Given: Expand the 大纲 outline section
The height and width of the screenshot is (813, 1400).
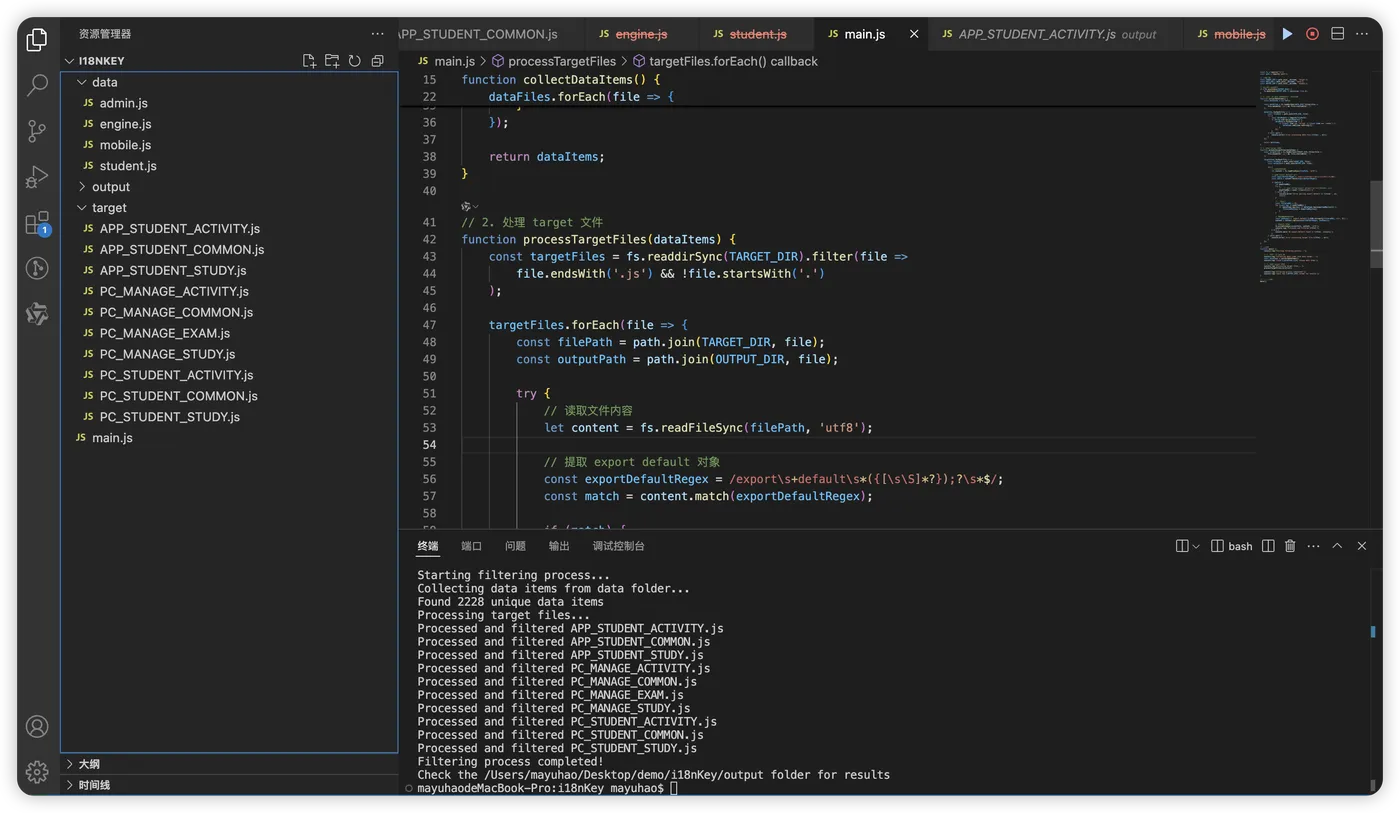Looking at the screenshot, I should pos(89,764).
